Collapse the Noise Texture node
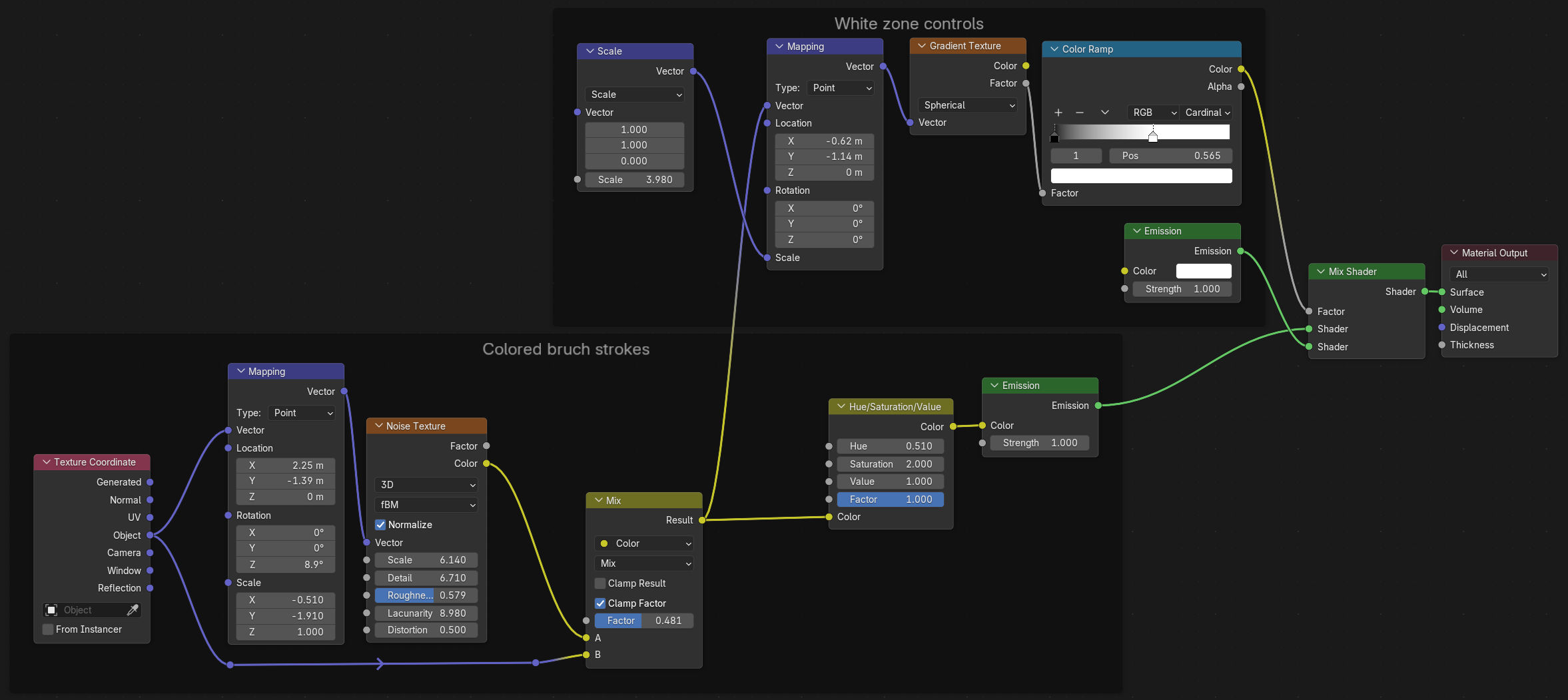Image resolution: width=1568 pixels, height=700 pixels. pyautogui.click(x=379, y=426)
